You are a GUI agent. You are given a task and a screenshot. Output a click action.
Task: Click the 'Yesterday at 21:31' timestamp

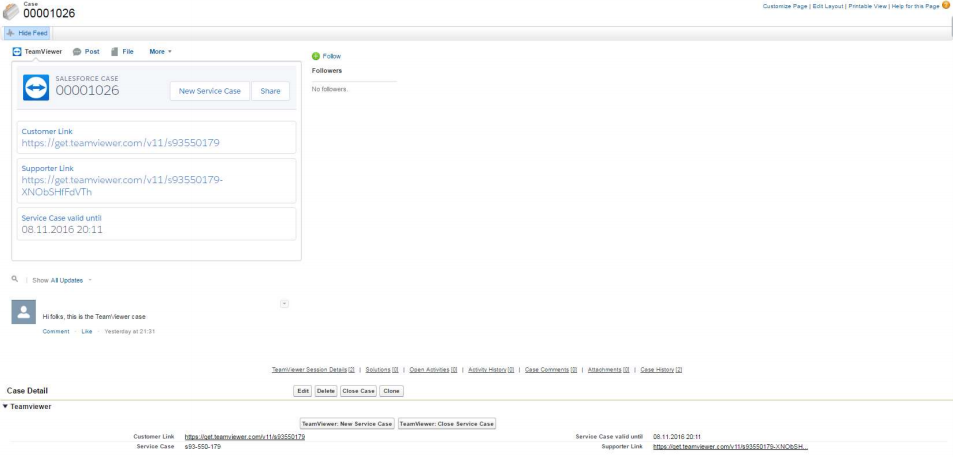[130, 332]
